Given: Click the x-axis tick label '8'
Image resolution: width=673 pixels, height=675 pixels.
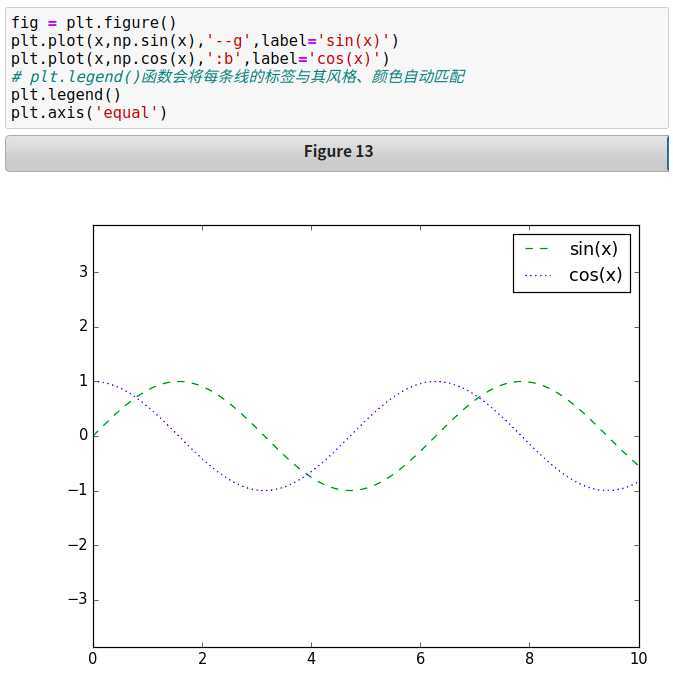Looking at the screenshot, I should [x=529, y=658].
